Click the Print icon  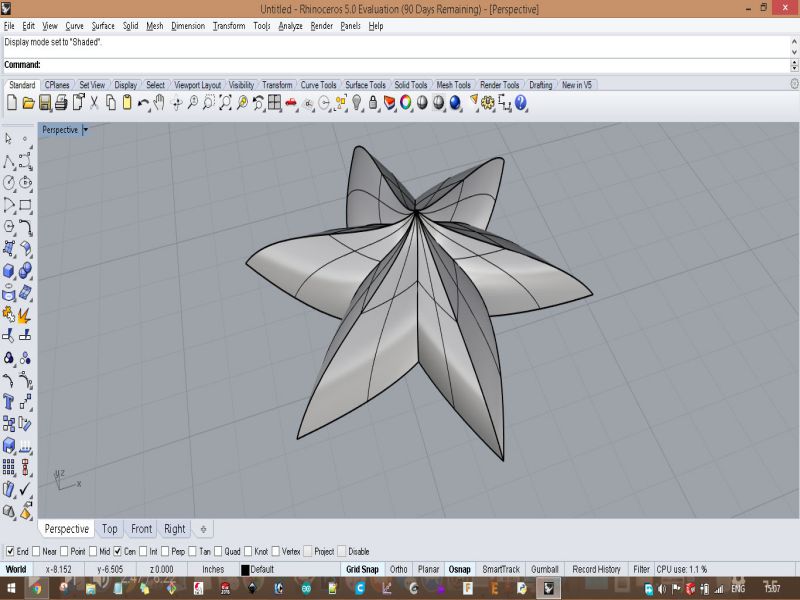click(x=61, y=103)
